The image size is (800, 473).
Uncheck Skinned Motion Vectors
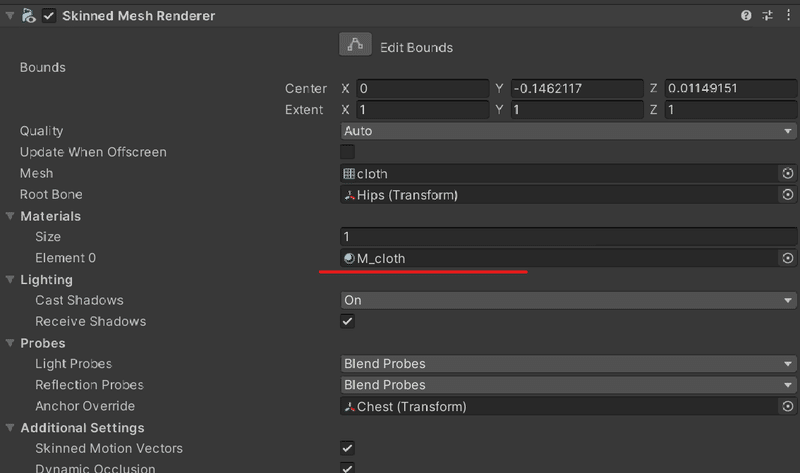click(347, 448)
